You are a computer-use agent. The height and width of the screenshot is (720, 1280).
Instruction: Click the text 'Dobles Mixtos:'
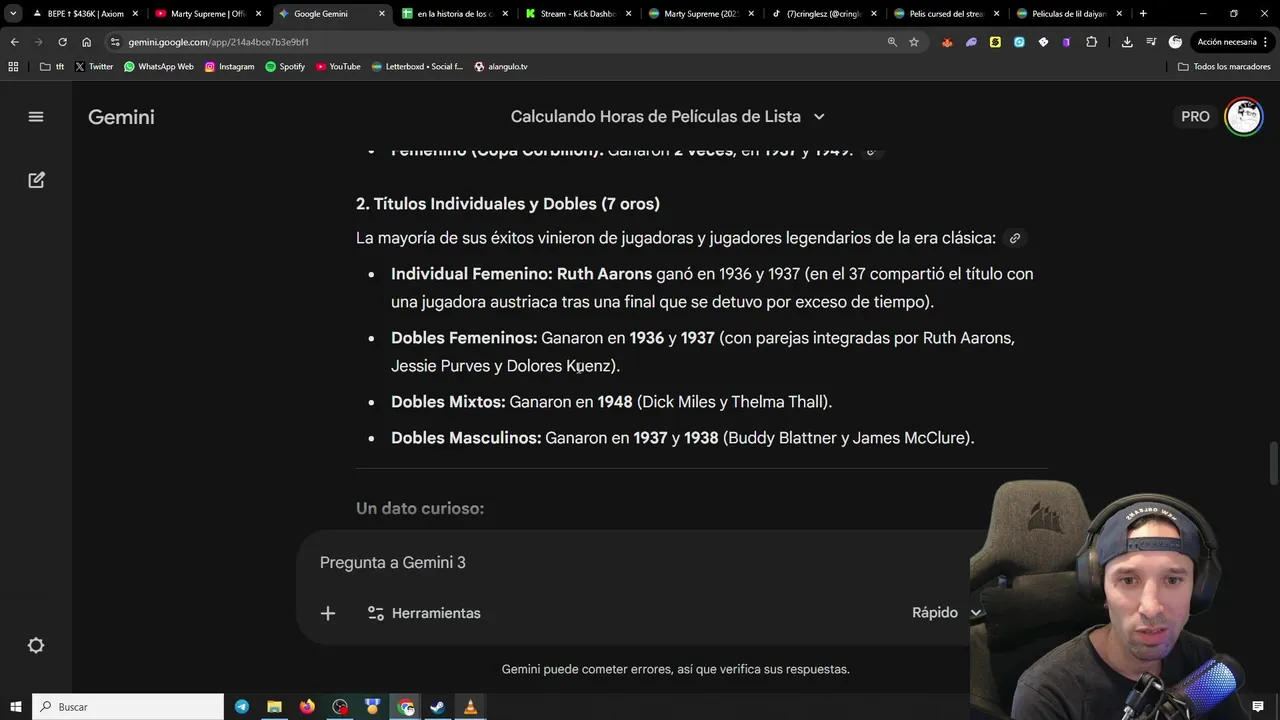click(x=448, y=402)
